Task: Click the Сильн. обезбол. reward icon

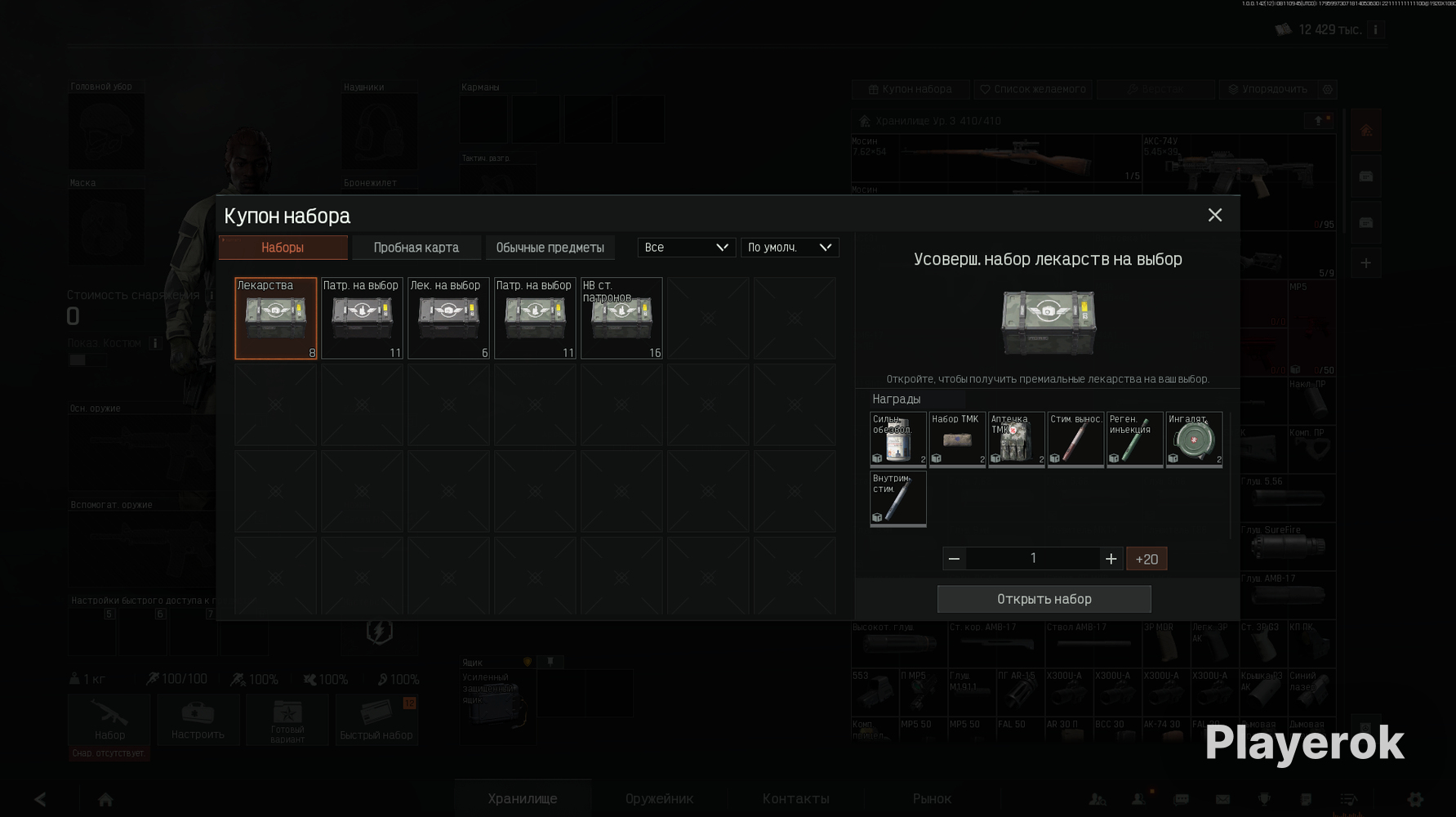Action: pyautogui.click(x=898, y=440)
